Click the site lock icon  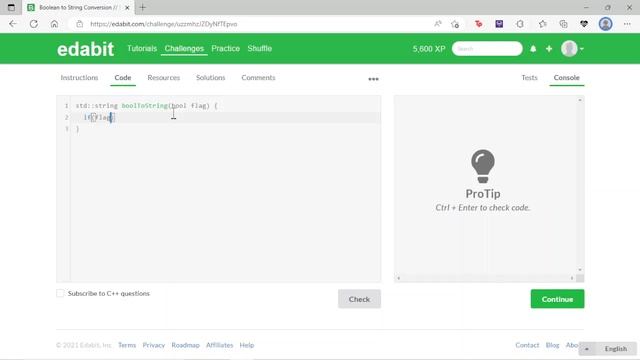click(x=80, y=24)
